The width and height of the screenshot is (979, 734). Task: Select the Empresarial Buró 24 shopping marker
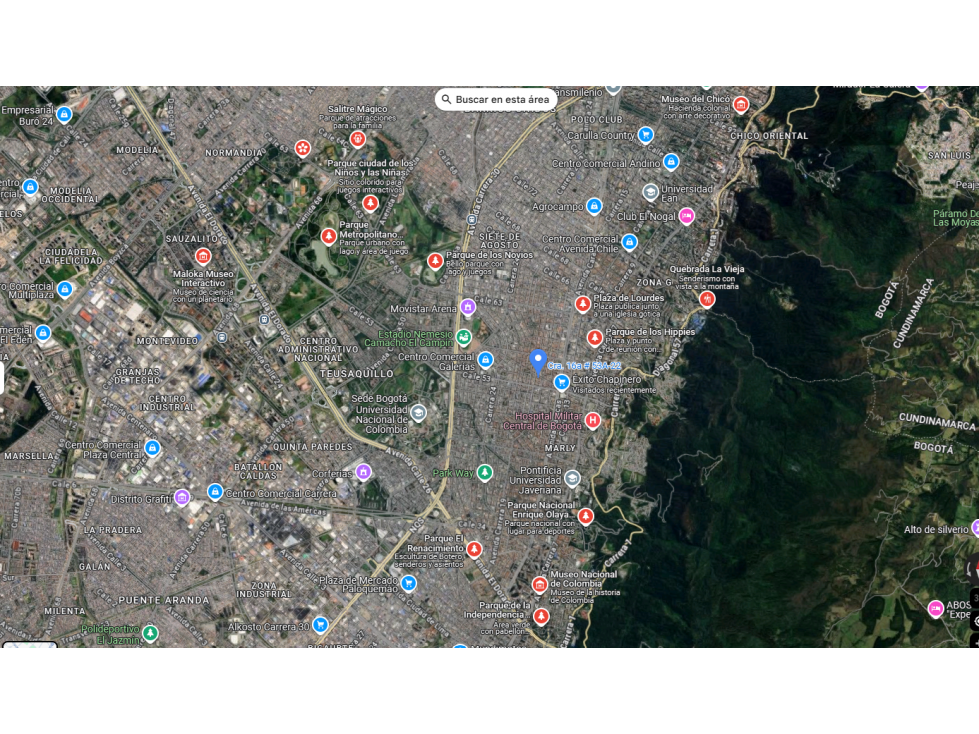coord(64,114)
